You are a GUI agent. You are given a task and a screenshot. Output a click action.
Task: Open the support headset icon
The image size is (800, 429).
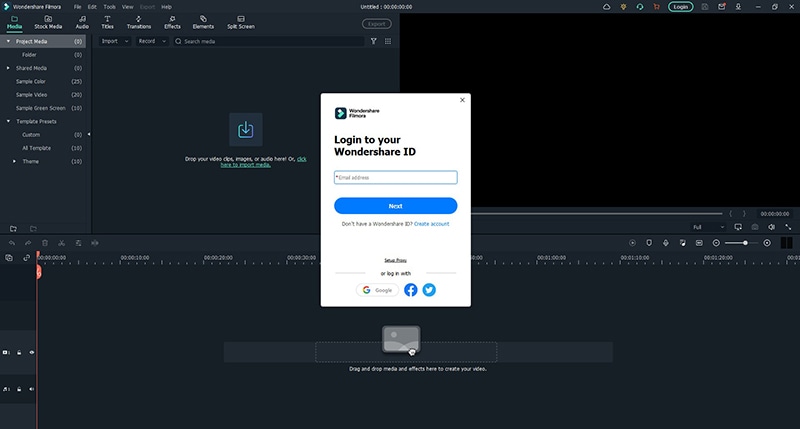click(x=640, y=7)
